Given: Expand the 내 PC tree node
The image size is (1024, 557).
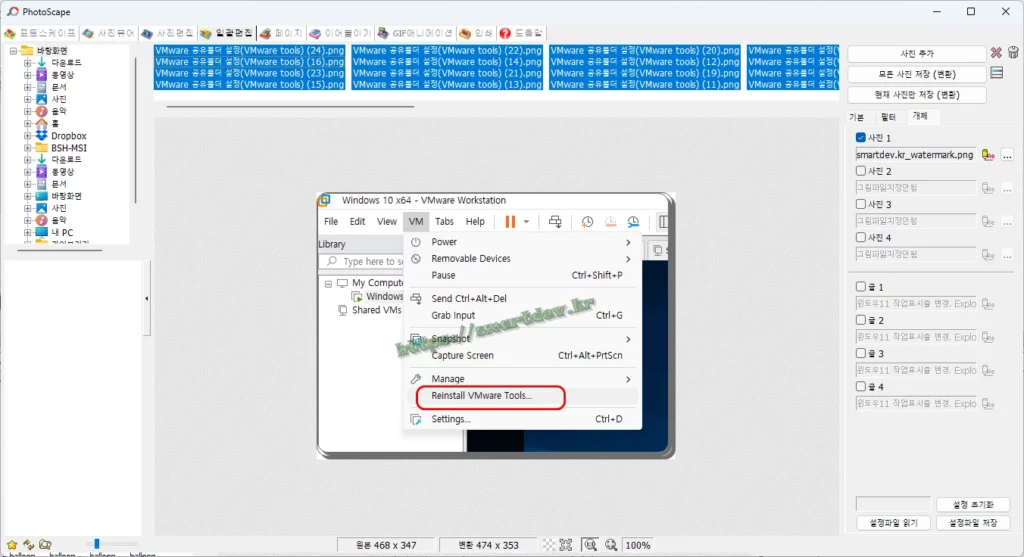Looking at the screenshot, I should point(27,232).
